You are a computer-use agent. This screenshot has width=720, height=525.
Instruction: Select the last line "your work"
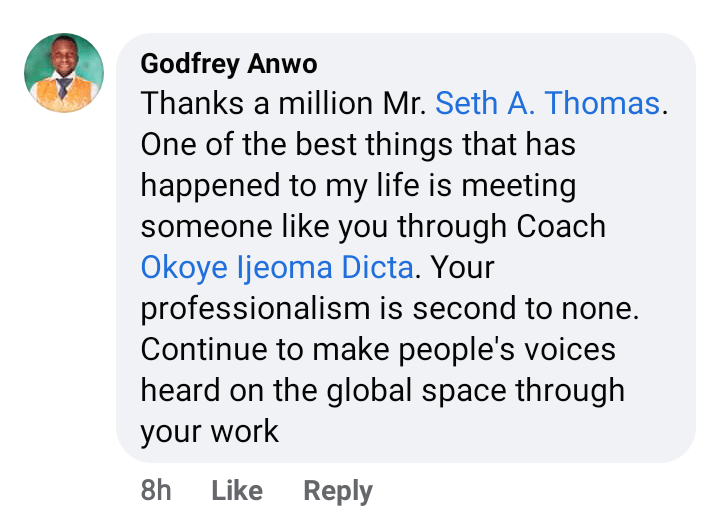coord(209,432)
